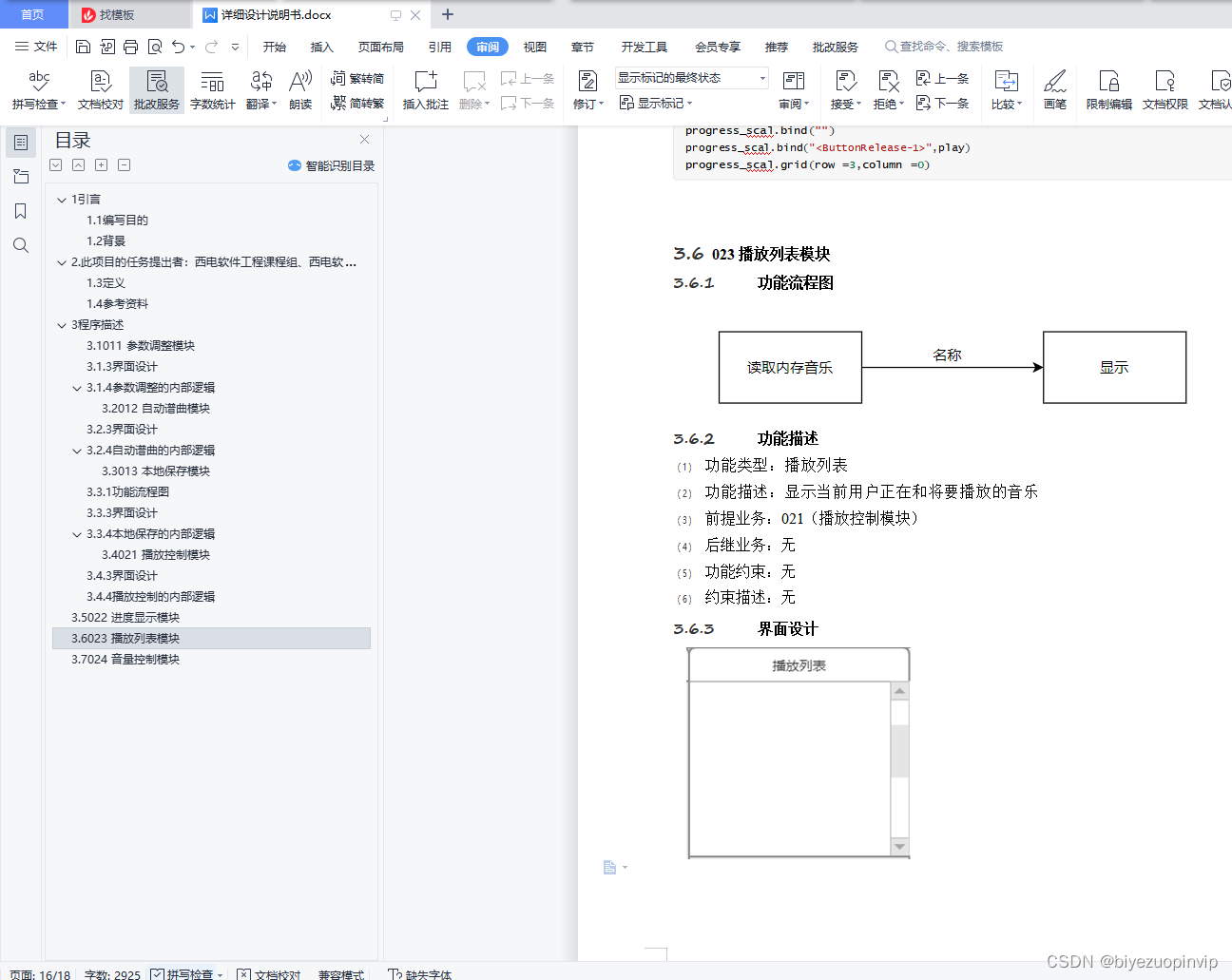Convert text with 简转繁
1232x980 pixels.
tap(357, 103)
